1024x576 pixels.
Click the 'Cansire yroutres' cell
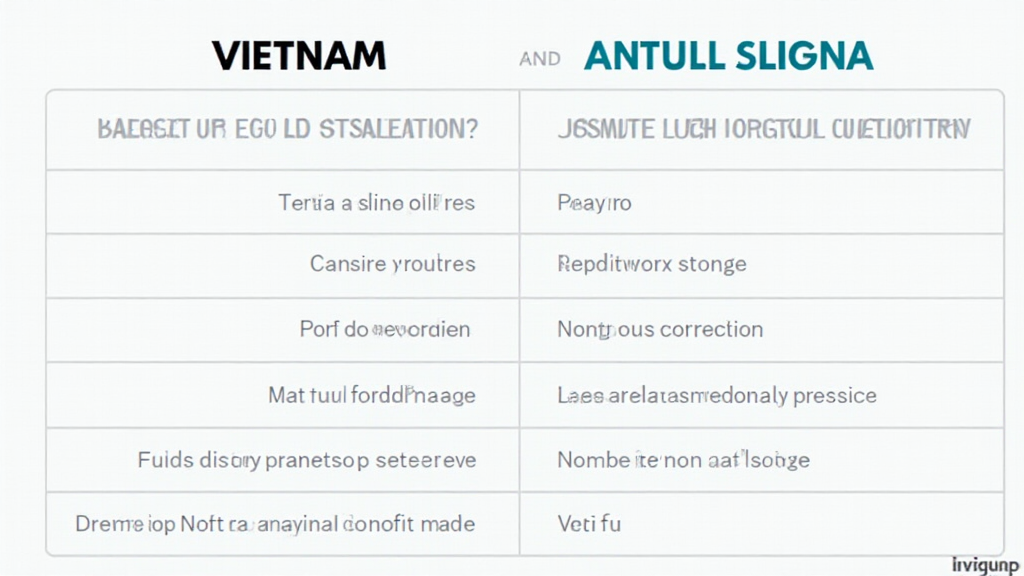pos(392,265)
